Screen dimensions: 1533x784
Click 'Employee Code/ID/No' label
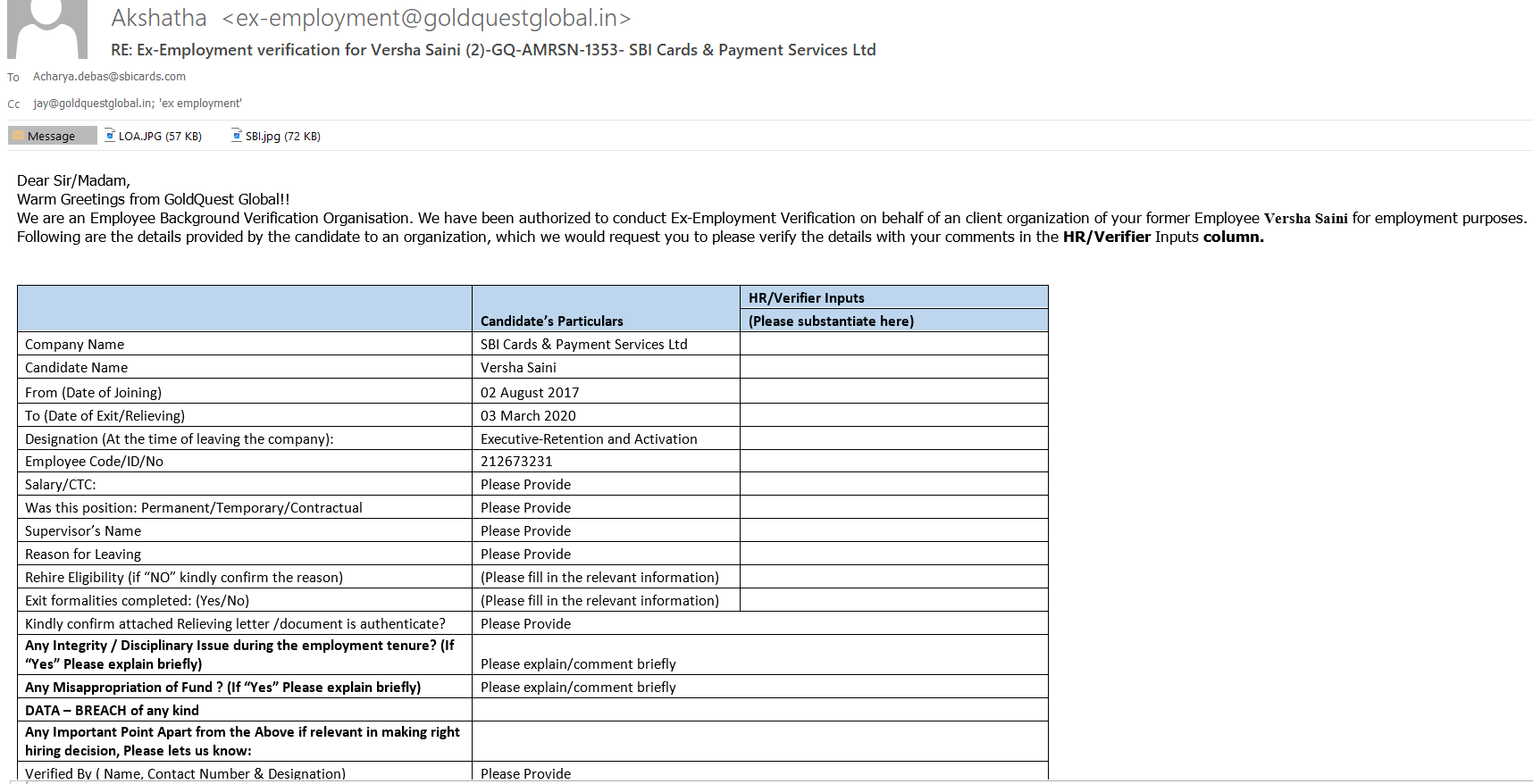click(x=95, y=462)
